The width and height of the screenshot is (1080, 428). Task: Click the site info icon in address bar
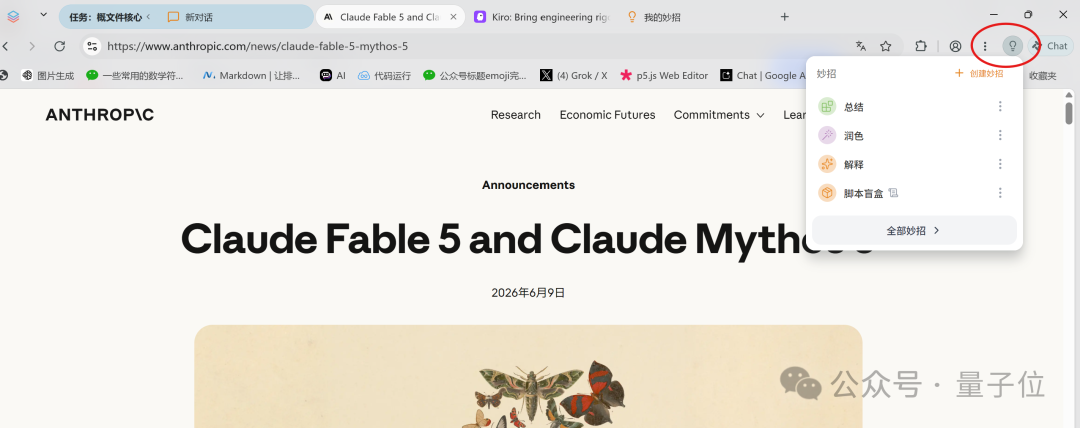pyautogui.click(x=92, y=46)
